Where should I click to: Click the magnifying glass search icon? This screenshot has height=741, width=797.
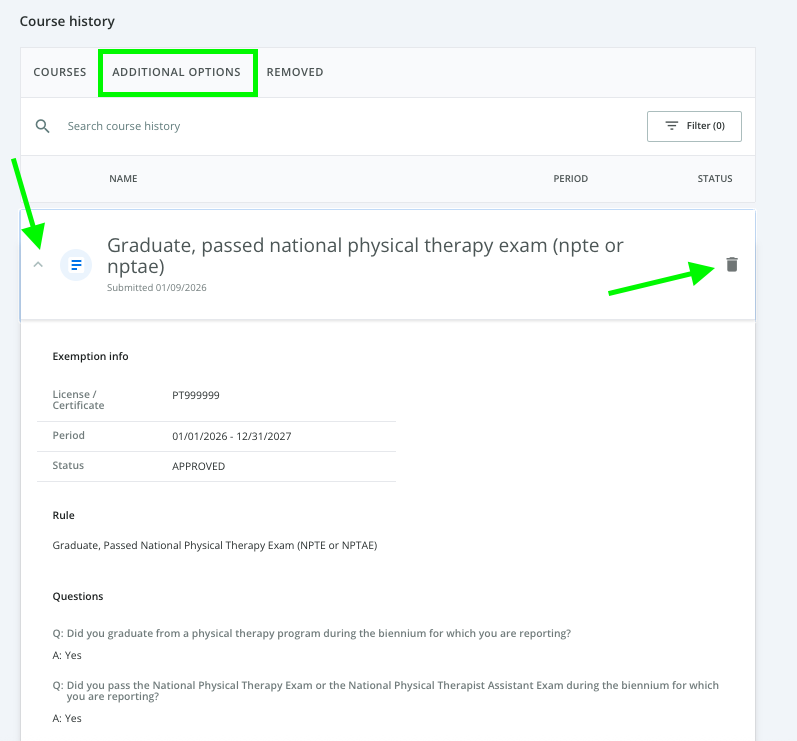pos(42,126)
